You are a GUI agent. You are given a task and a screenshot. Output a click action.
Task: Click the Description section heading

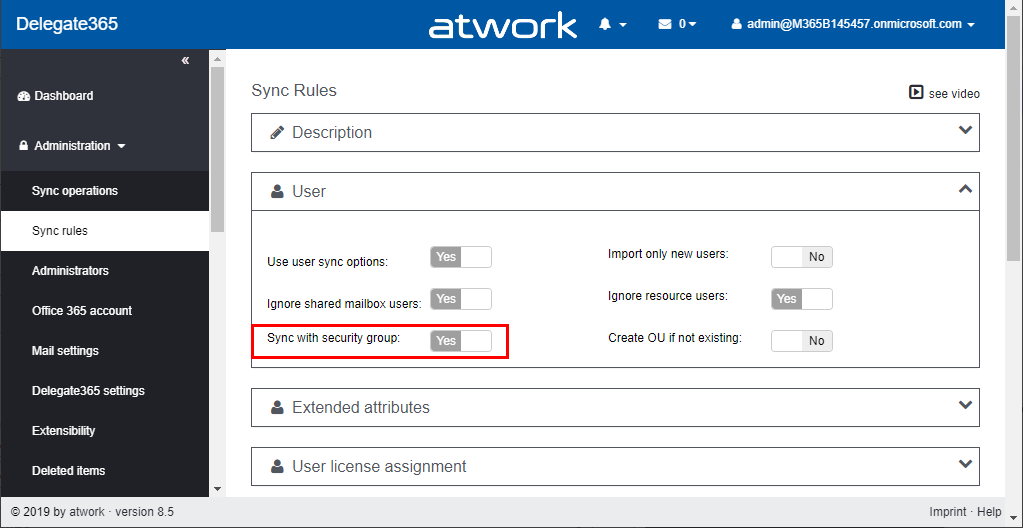[x=332, y=132]
